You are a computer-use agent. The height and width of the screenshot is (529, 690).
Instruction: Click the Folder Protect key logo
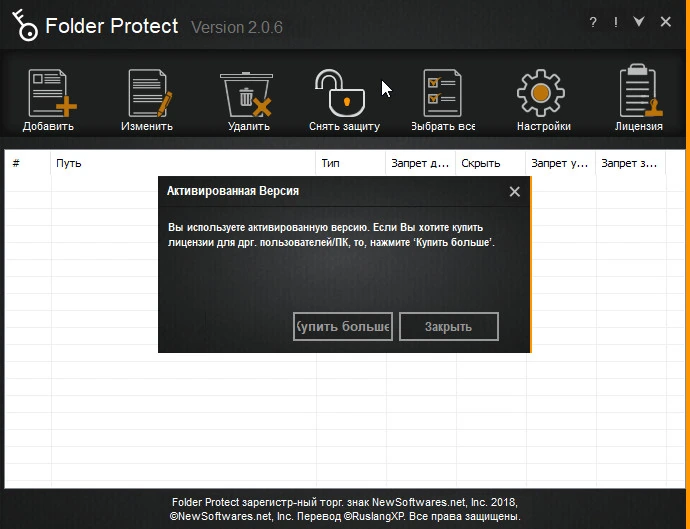pyautogui.click(x=25, y=26)
